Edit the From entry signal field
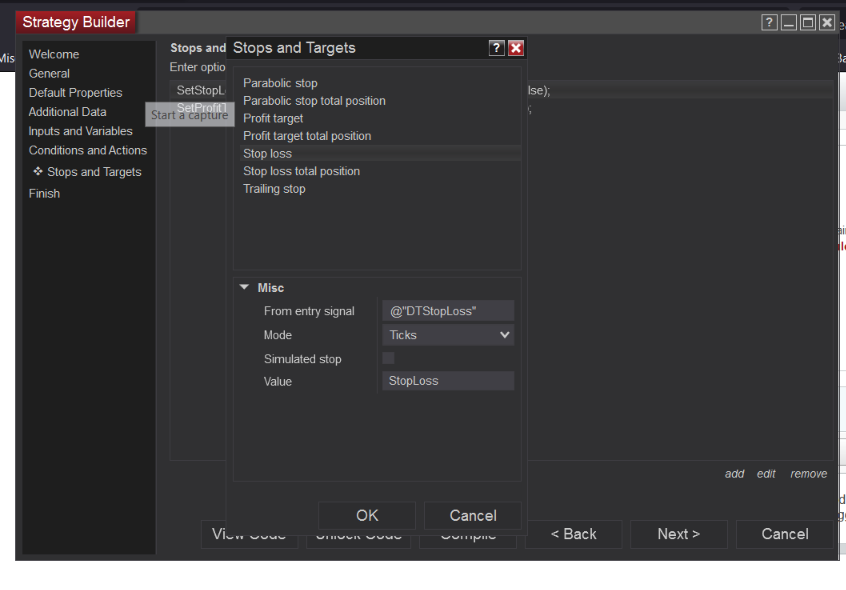The image size is (846, 590). point(448,311)
